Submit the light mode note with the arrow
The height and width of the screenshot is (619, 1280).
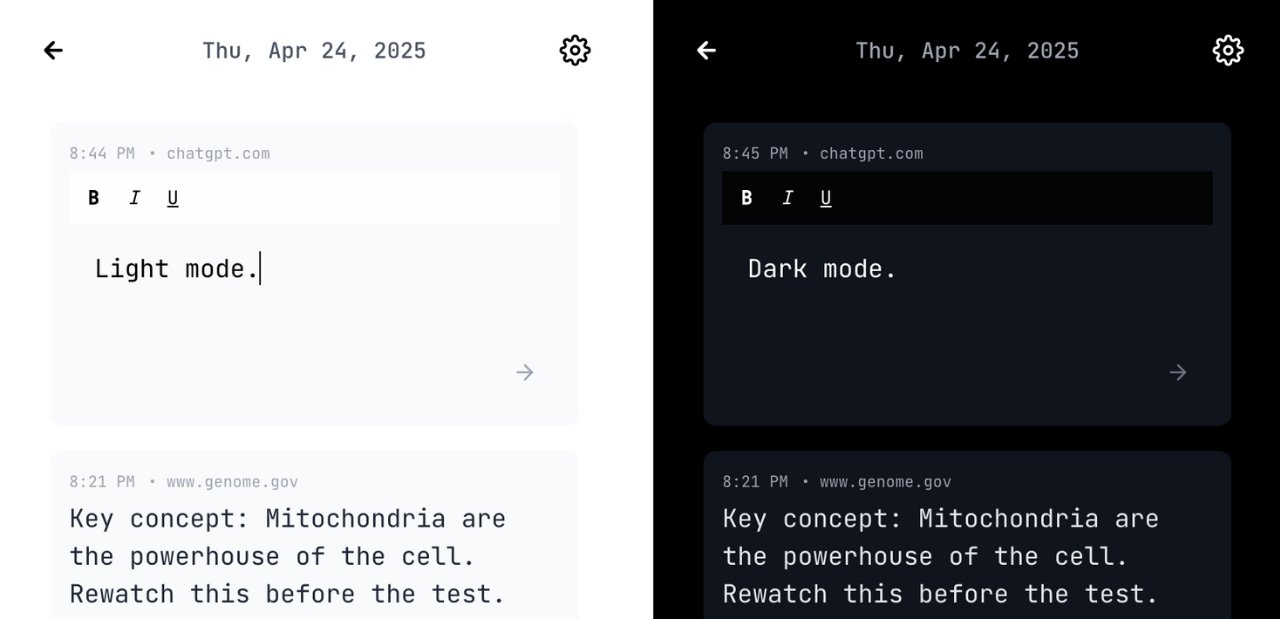pyautogui.click(x=524, y=372)
